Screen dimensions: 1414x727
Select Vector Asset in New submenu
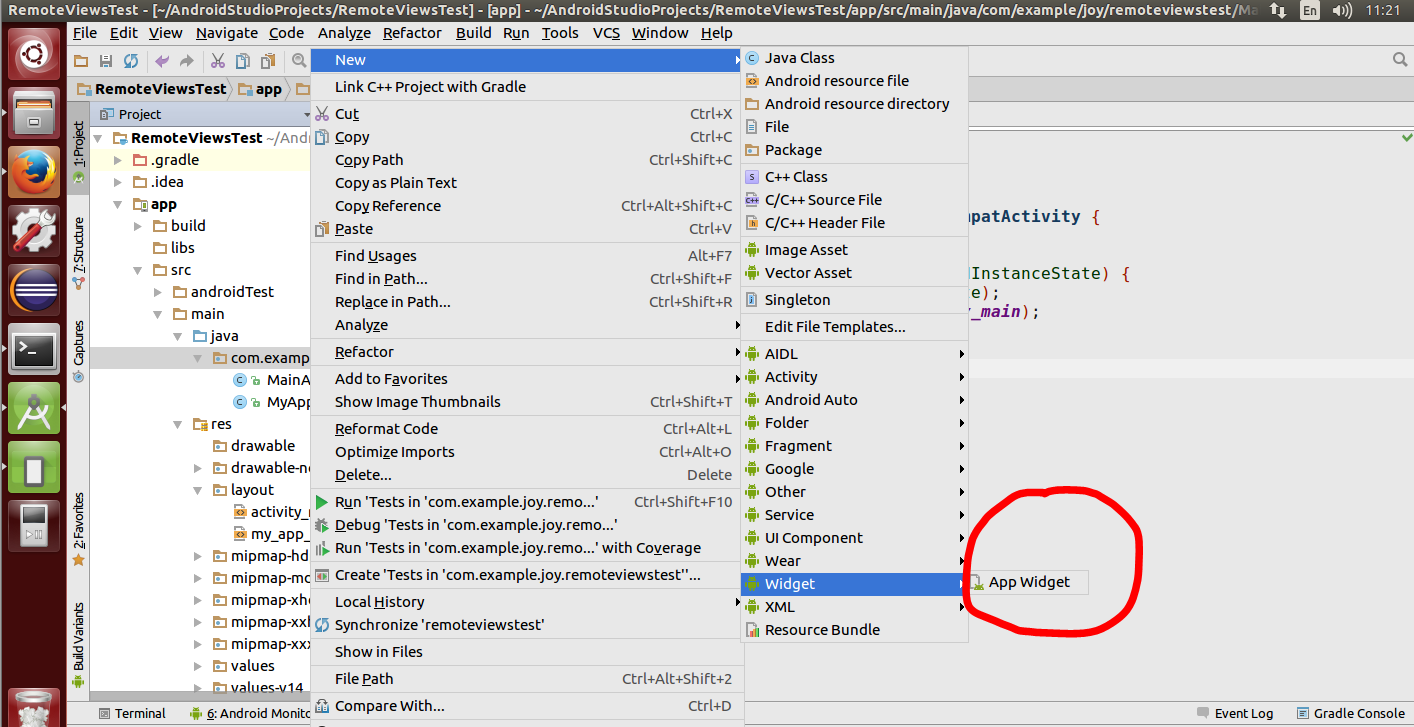(854, 273)
